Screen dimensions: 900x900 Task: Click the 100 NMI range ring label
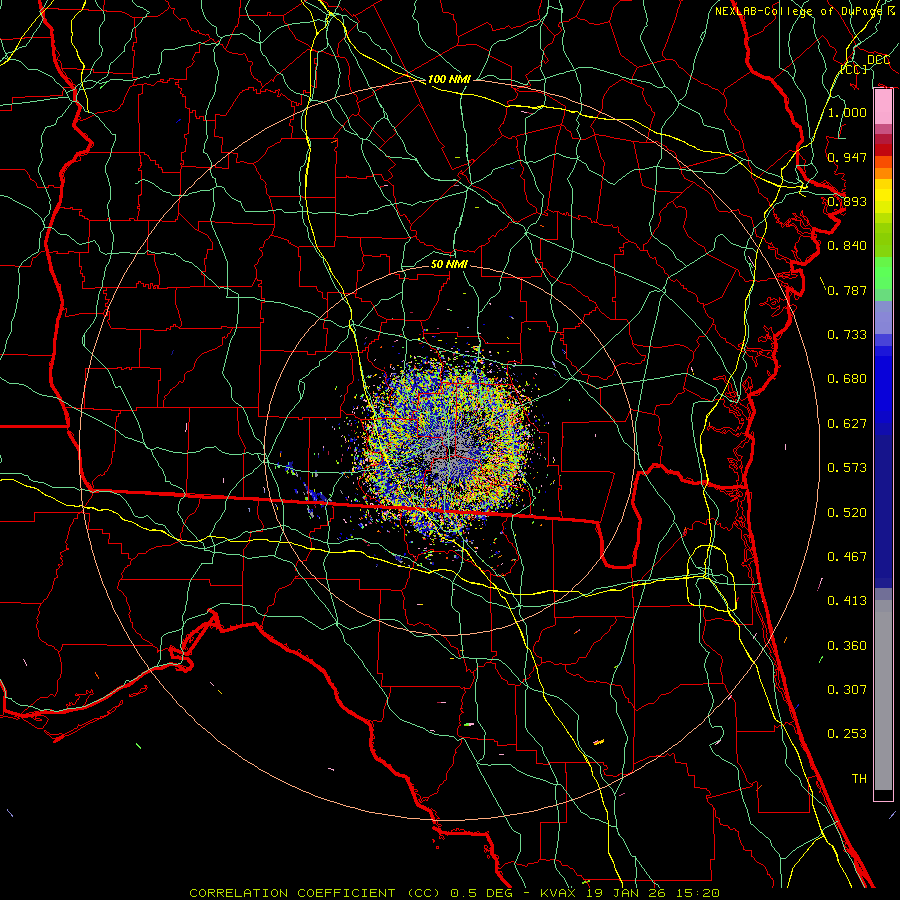tap(449, 79)
